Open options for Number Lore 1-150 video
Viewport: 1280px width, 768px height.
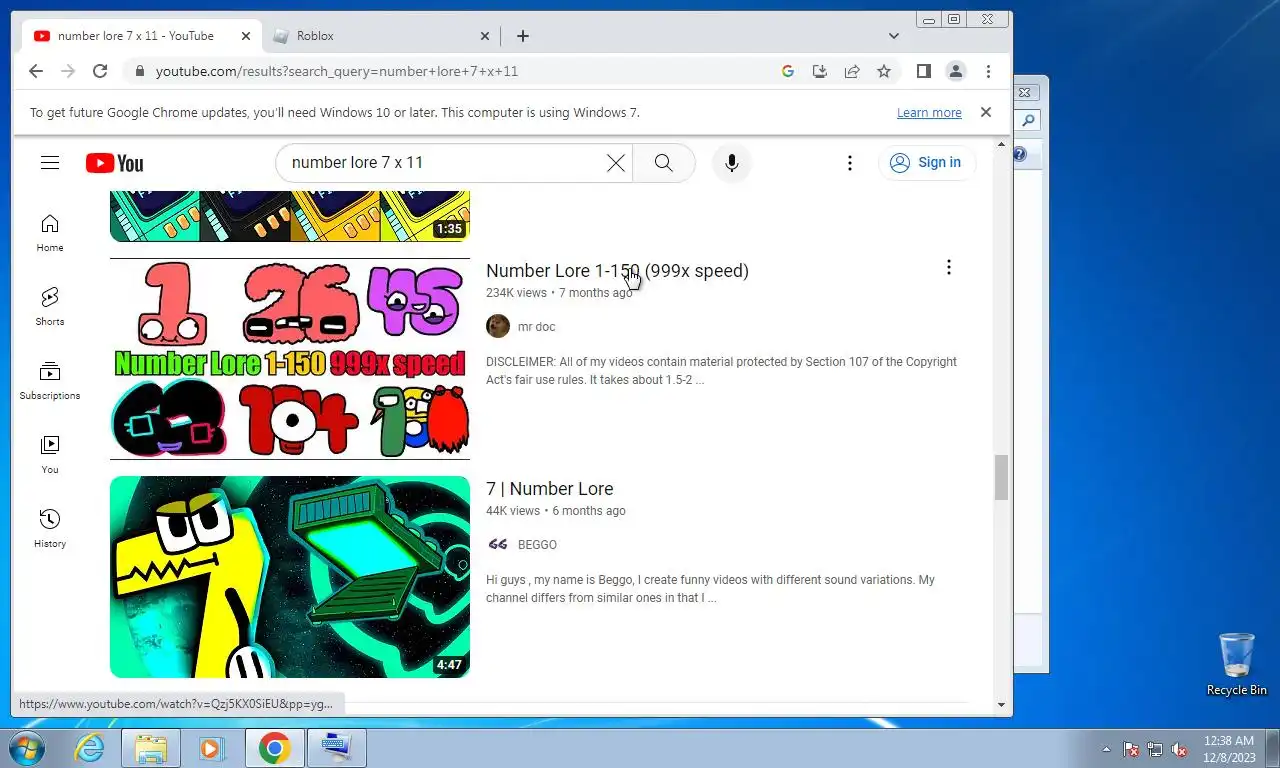948,267
